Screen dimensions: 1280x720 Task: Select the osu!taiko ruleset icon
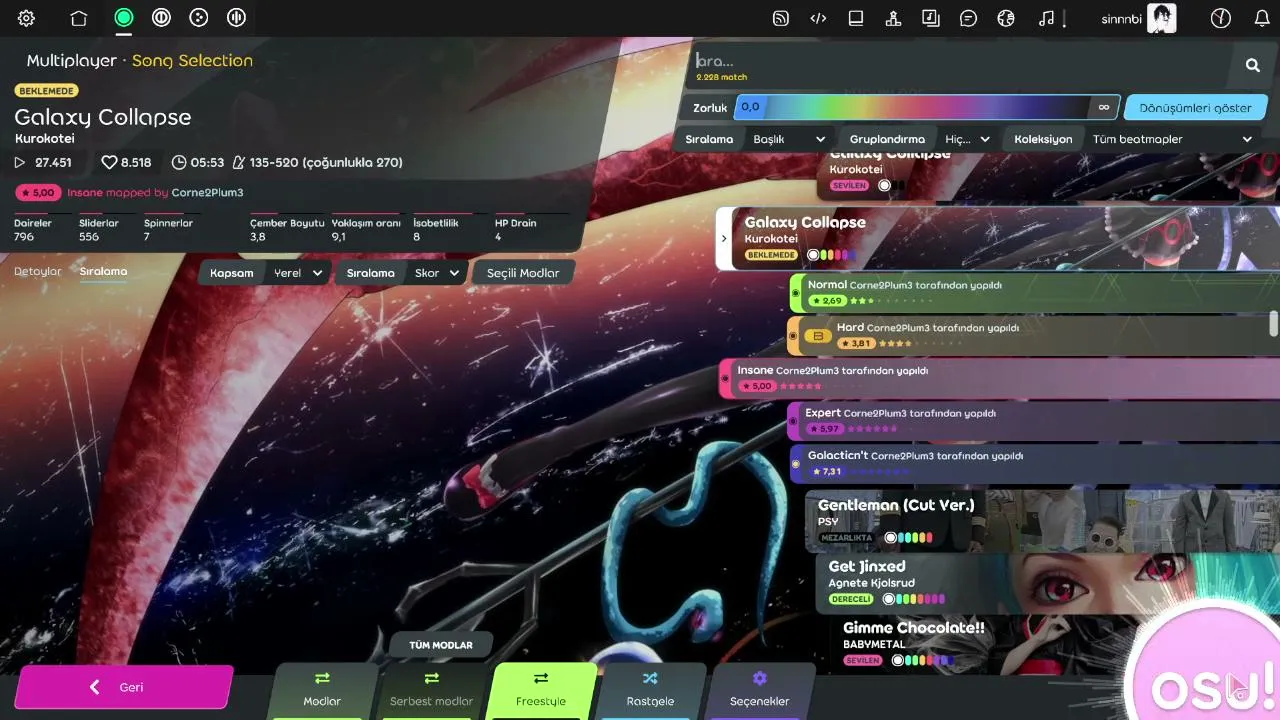[x=161, y=17]
